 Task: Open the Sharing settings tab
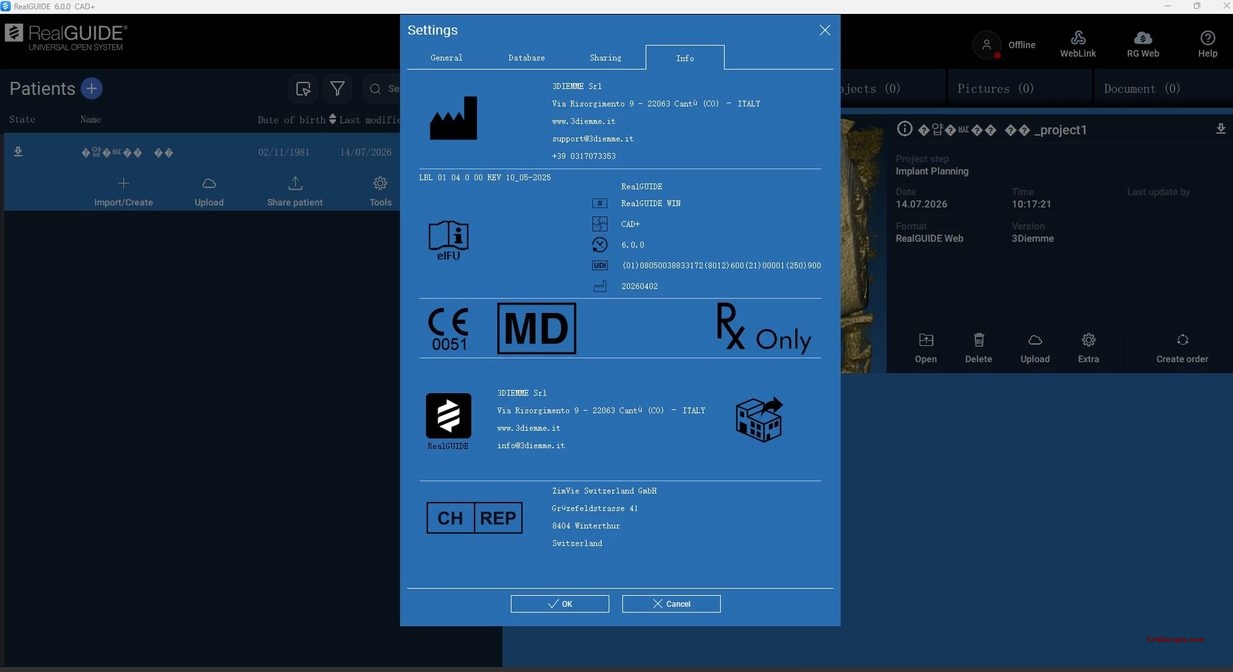point(605,58)
